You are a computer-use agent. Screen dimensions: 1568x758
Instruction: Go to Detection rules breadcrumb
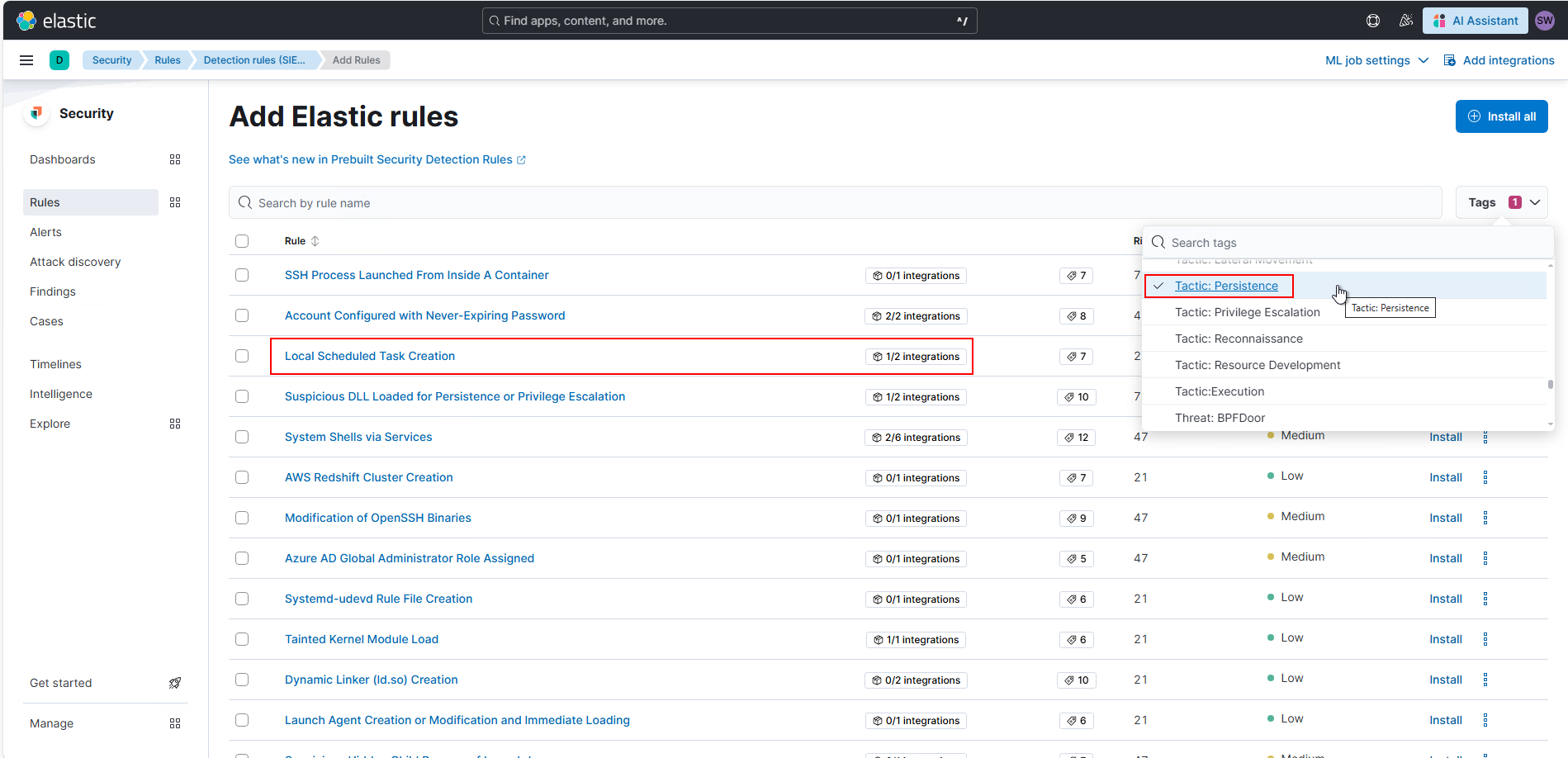tap(254, 60)
